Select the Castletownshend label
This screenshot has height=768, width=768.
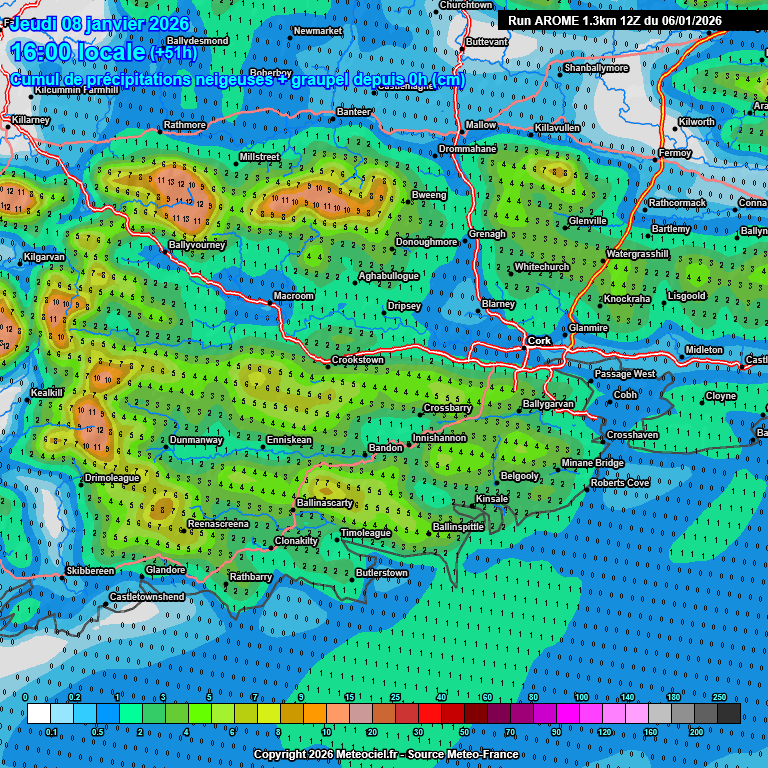coord(147,597)
